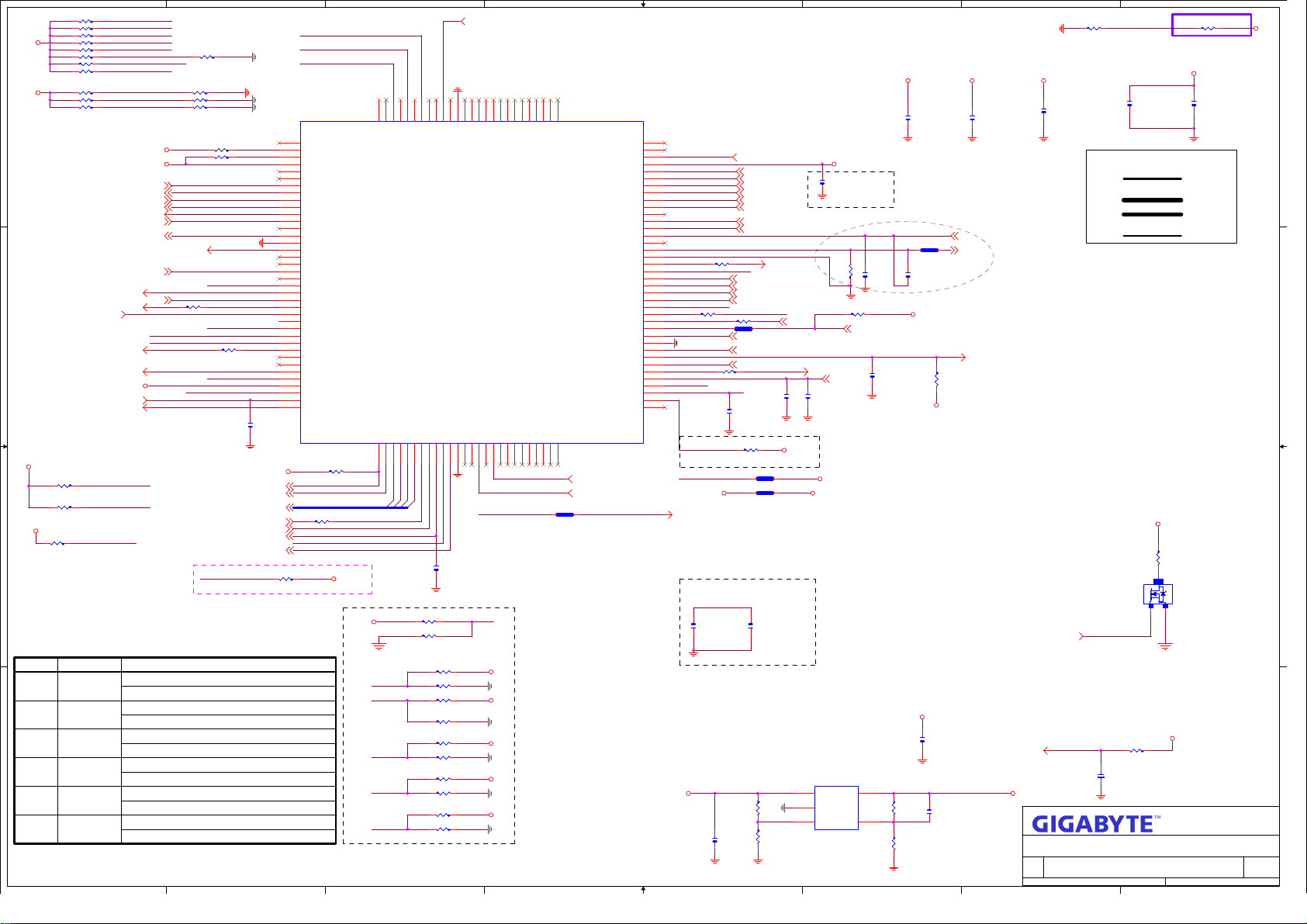Viewport: 1307px width, 924px height.
Task: Click the dashed ellipse filter circuit region
Action: point(904,257)
